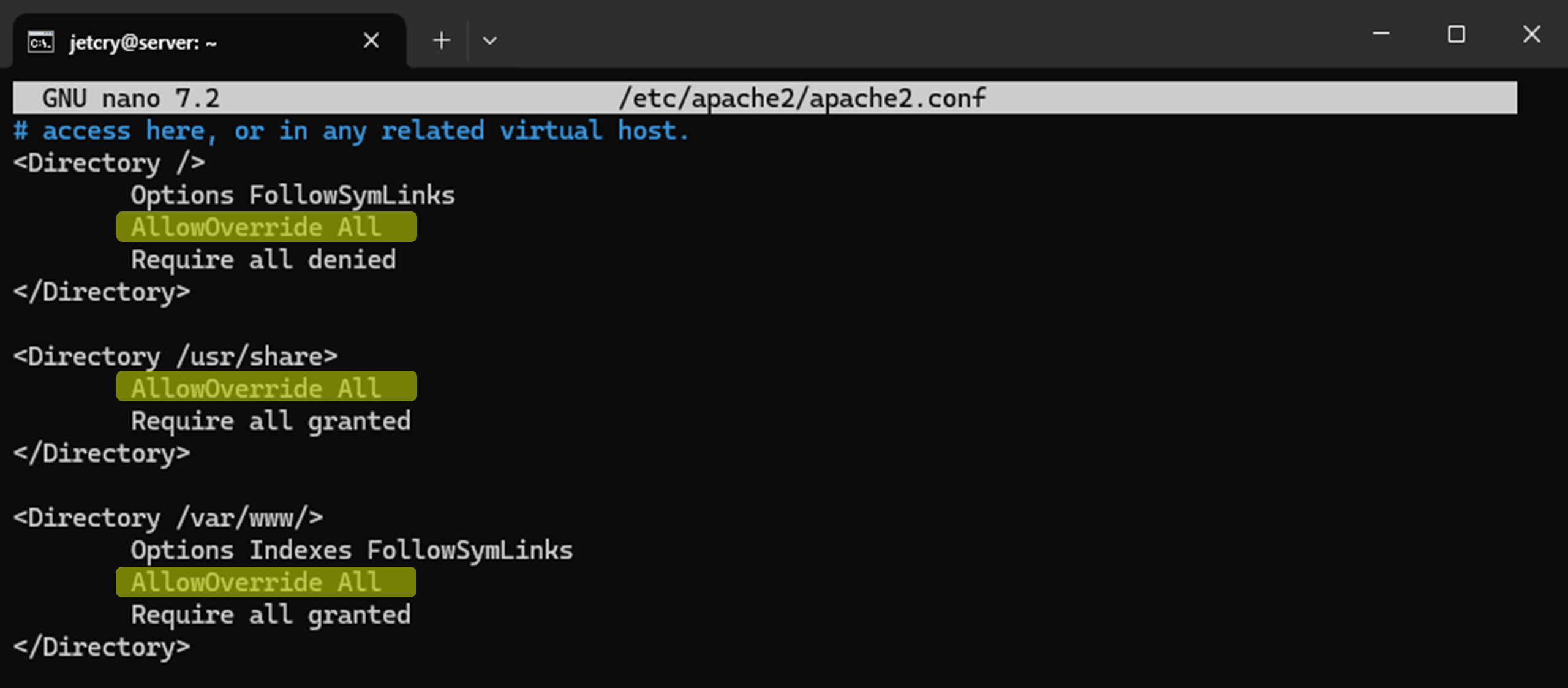Minimize the terminal window
The width and height of the screenshot is (1568, 688).
(x=1381, y=34)
